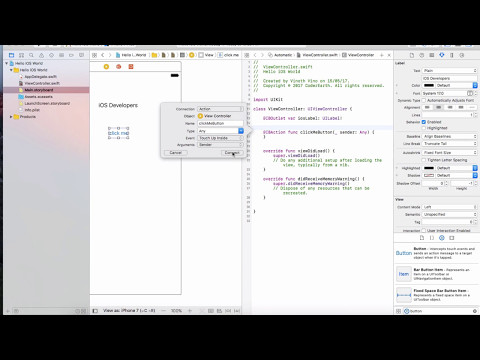
Task: Open the Type combo box arrow in popover
Action: pos(241,131)
